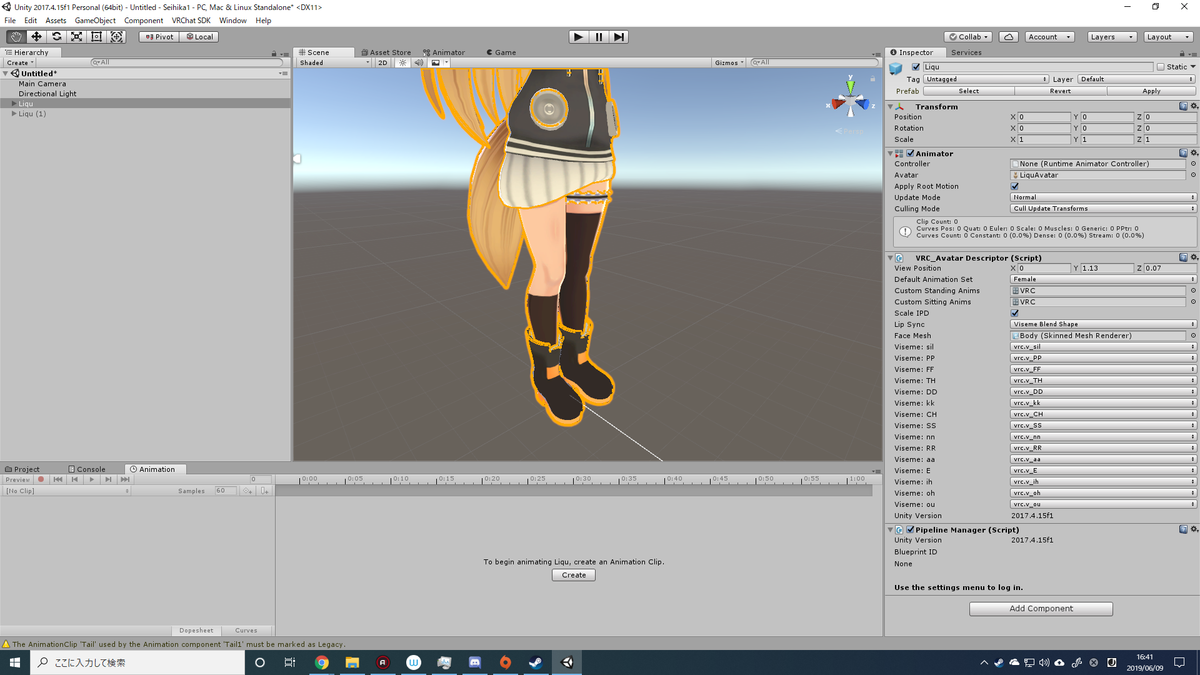Enable the Static checkbox
The height and width of the screenshot is (675, 1200).
pos(1161,67)
